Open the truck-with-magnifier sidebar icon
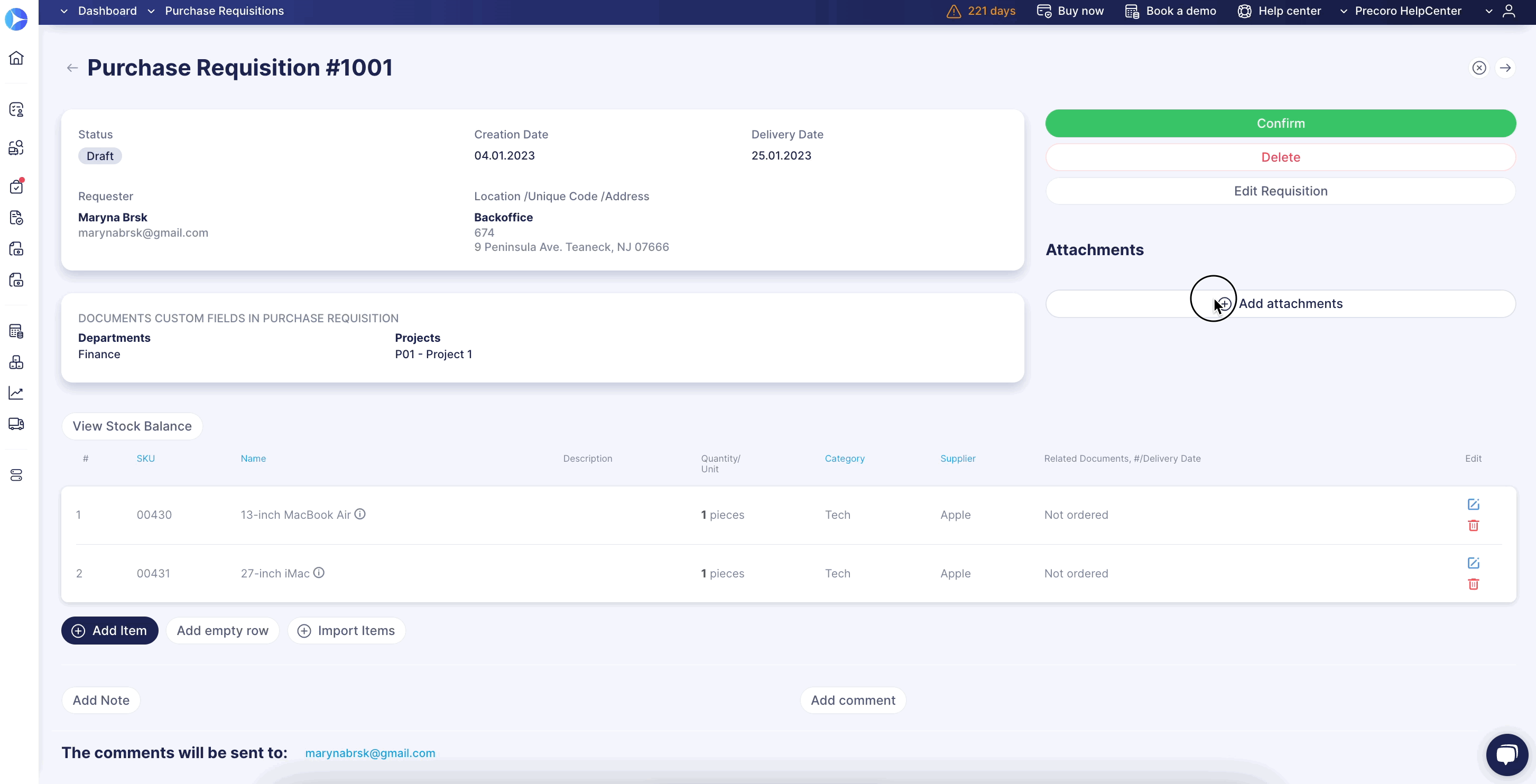The width and height of the screenshot is (1536, 784). click(x=16, y=148)
